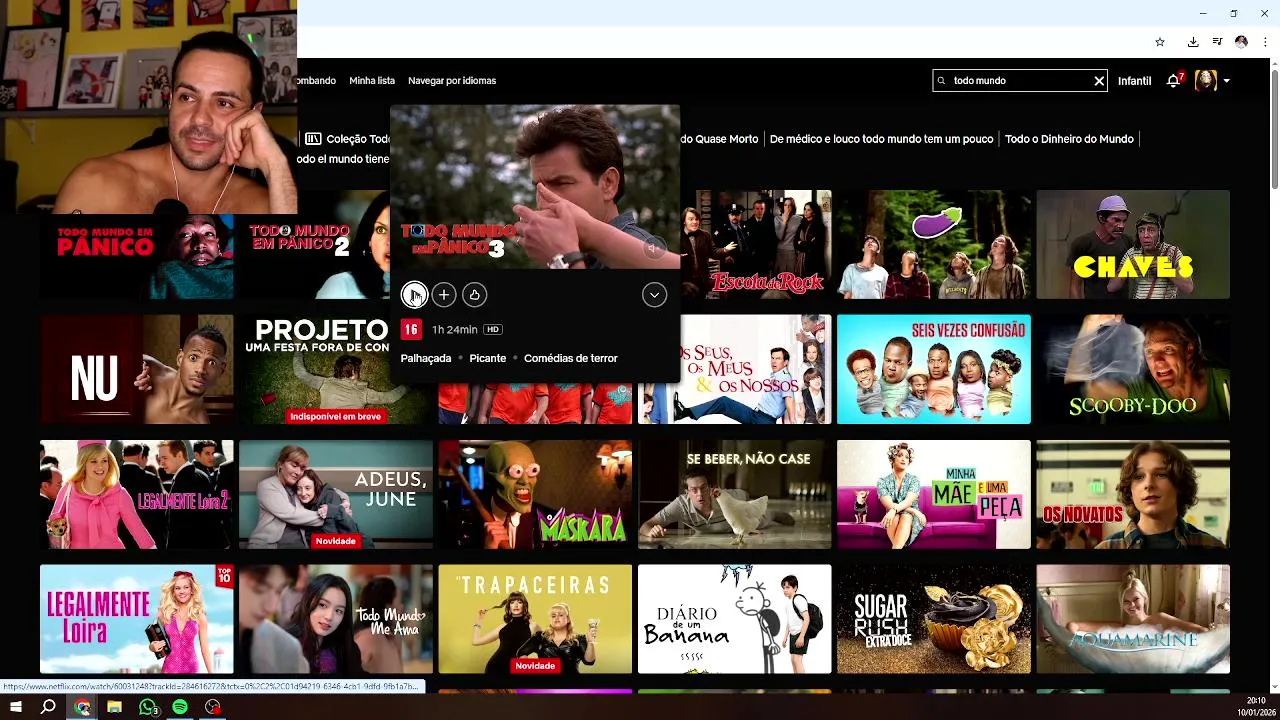Open Seis Vezes Confusão thumbnail

[934, 369]
